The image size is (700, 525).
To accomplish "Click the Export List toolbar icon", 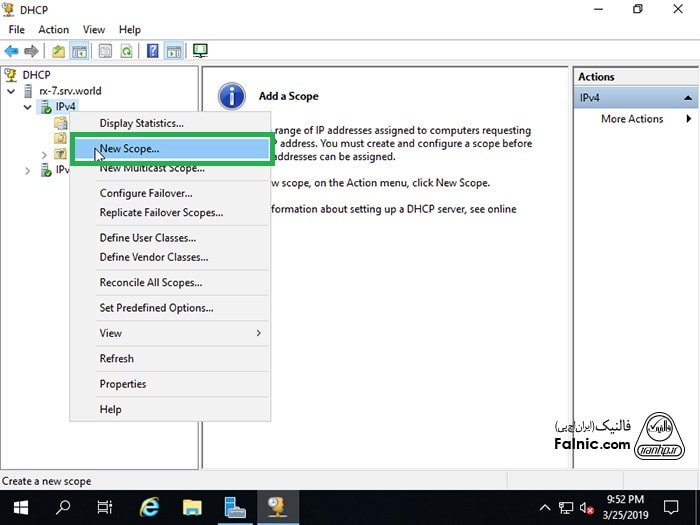I will click(x=105, y=50).
